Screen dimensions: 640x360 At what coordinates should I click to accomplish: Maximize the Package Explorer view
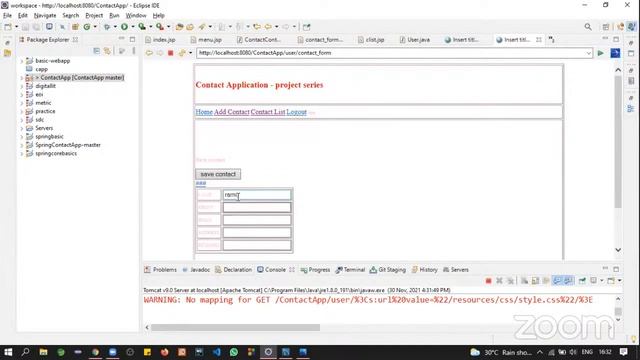[x=132, y=40]
